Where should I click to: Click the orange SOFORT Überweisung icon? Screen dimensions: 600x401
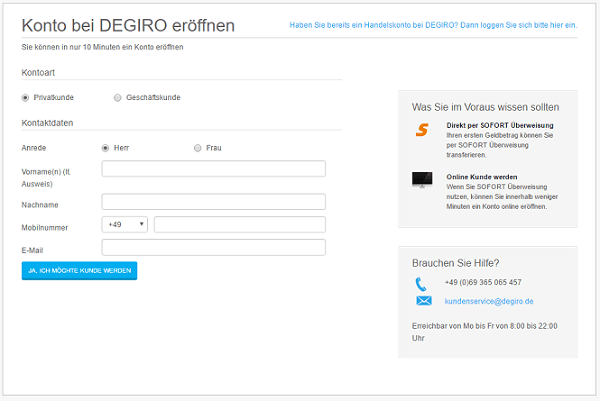pyautogui.click(x=422, y=130)
